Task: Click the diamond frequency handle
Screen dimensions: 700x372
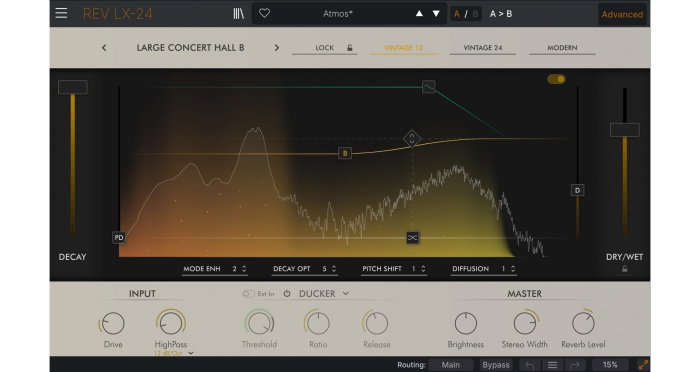Action: click(x=412, y=138)
